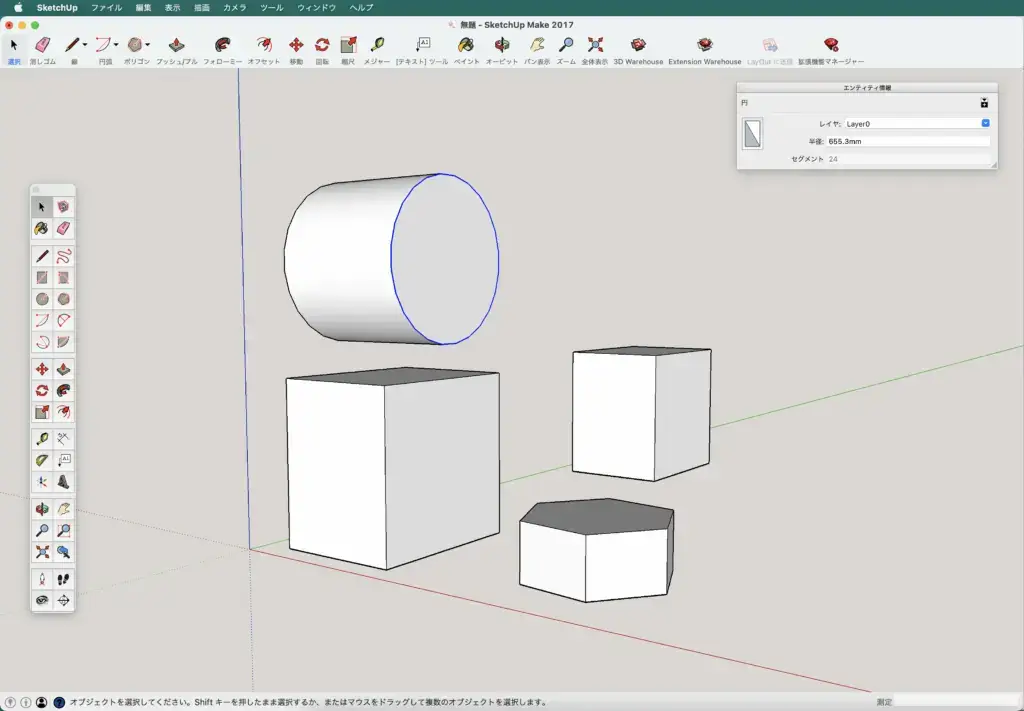The image size is (1024, 711).
Task: Choose the Pie tool in the floating tool palette
Action: tap(63, 341)
